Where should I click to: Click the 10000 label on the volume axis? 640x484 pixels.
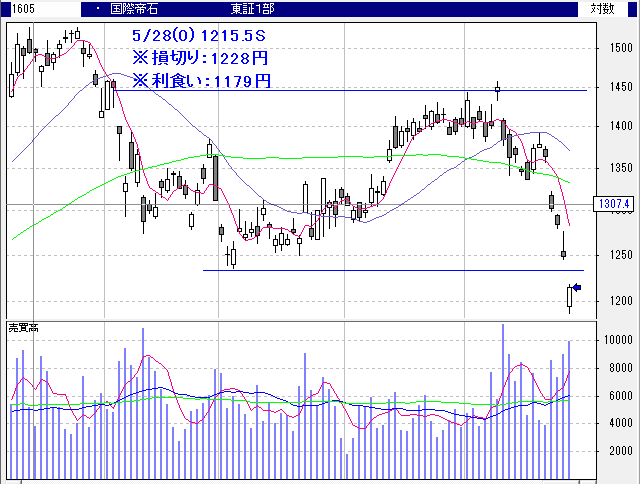(614, 340)
